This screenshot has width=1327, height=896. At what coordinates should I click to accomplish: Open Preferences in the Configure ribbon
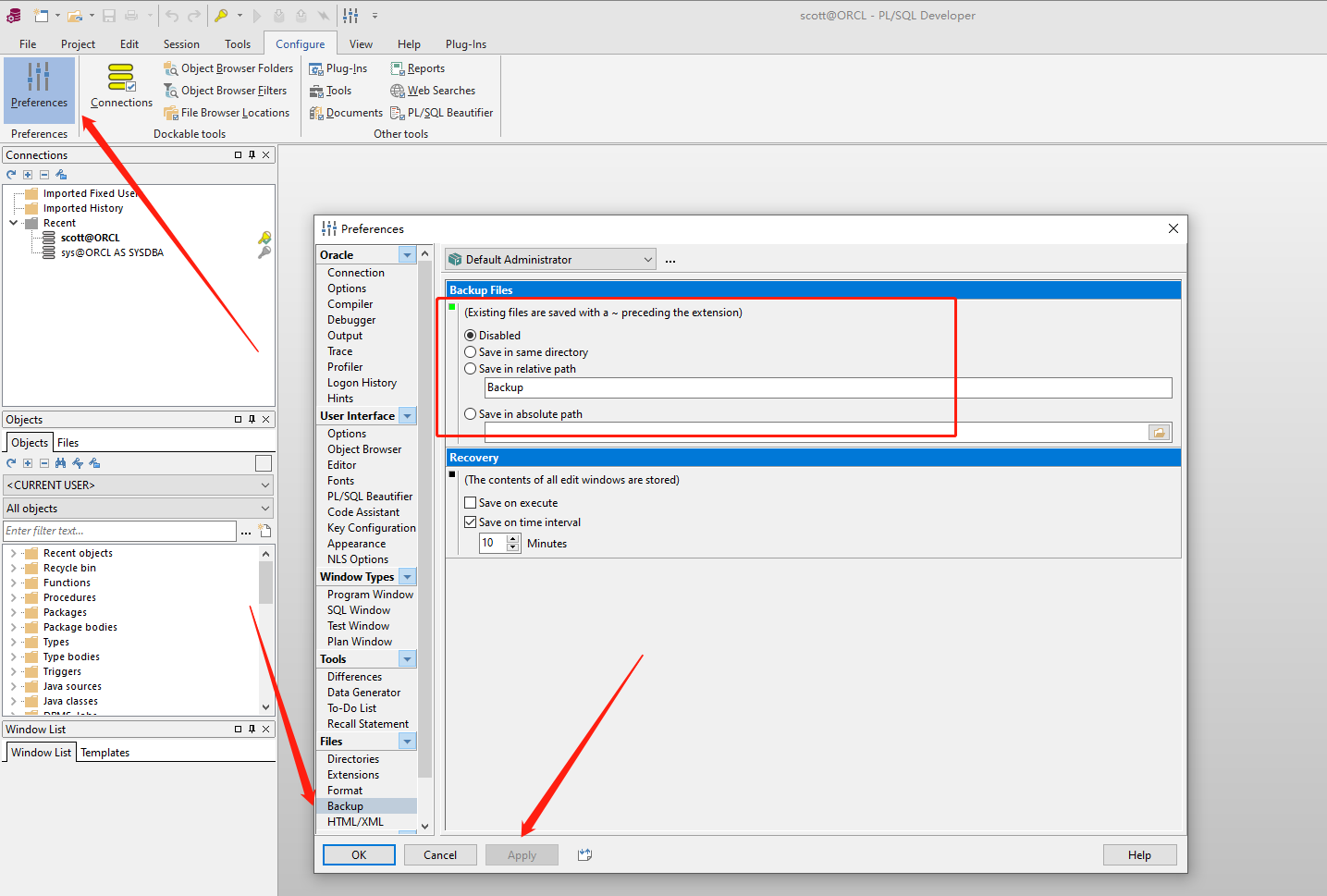click(x=39, y=89)
